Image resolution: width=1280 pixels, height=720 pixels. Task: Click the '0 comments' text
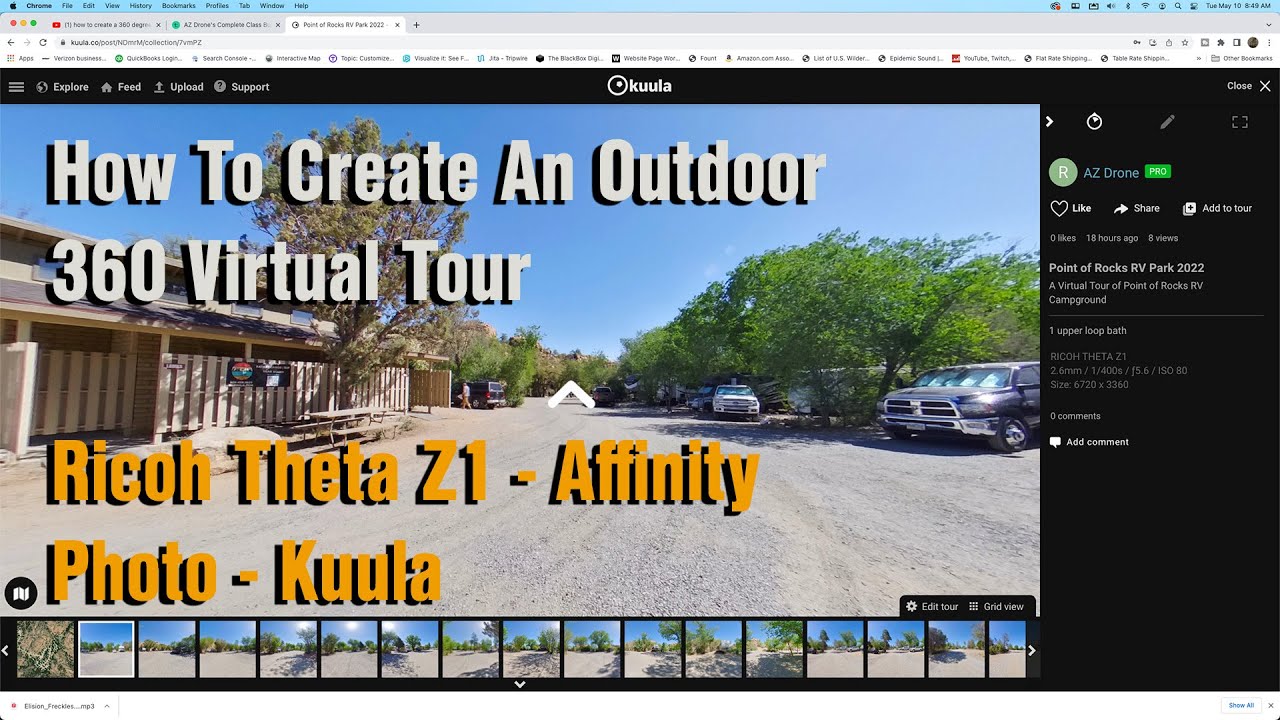tap(1075, 416)
